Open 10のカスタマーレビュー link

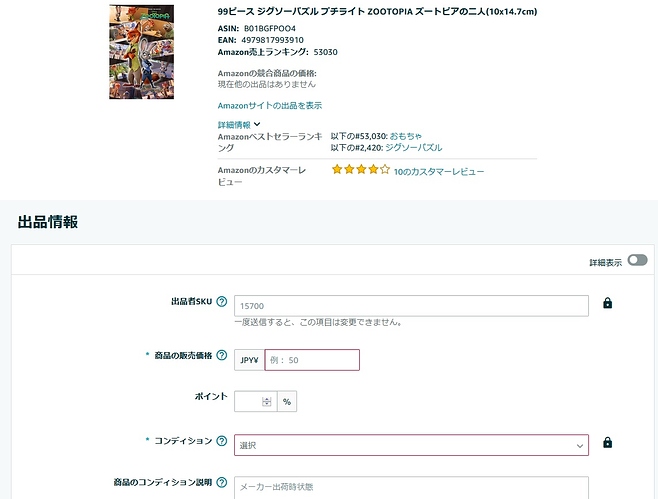[x=439, y=172]
